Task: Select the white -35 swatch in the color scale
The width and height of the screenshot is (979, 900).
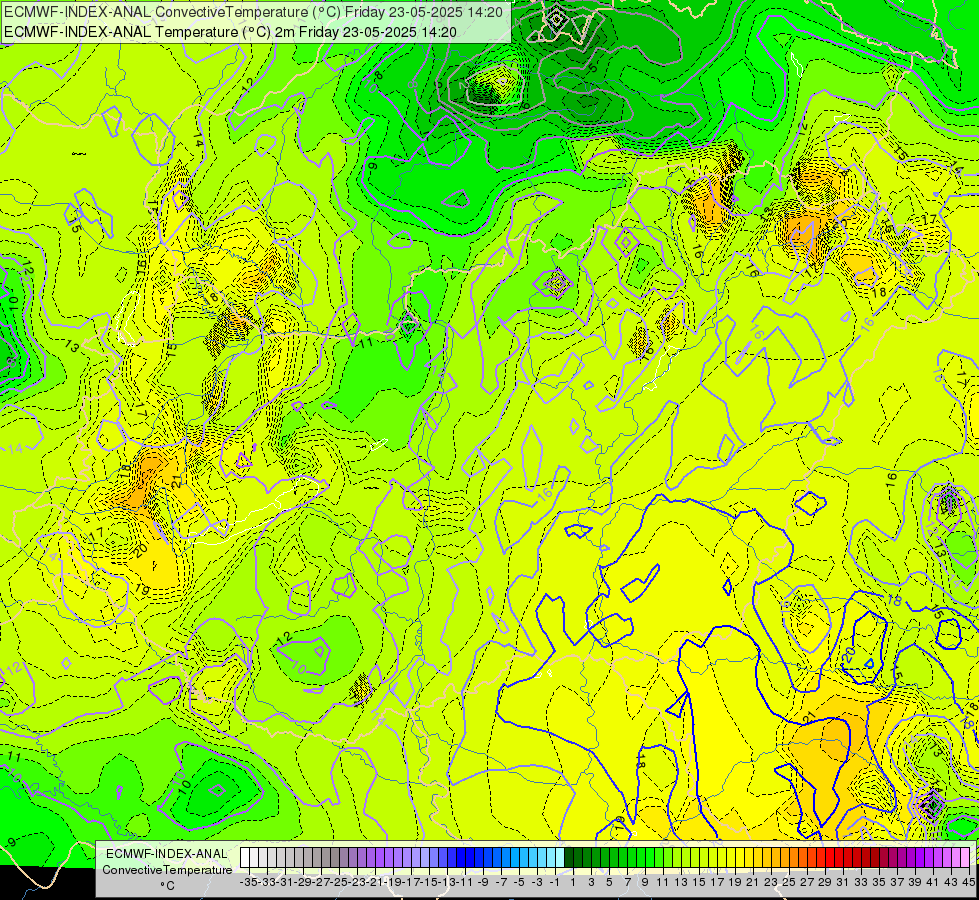Action: click(x=245, y=858)
